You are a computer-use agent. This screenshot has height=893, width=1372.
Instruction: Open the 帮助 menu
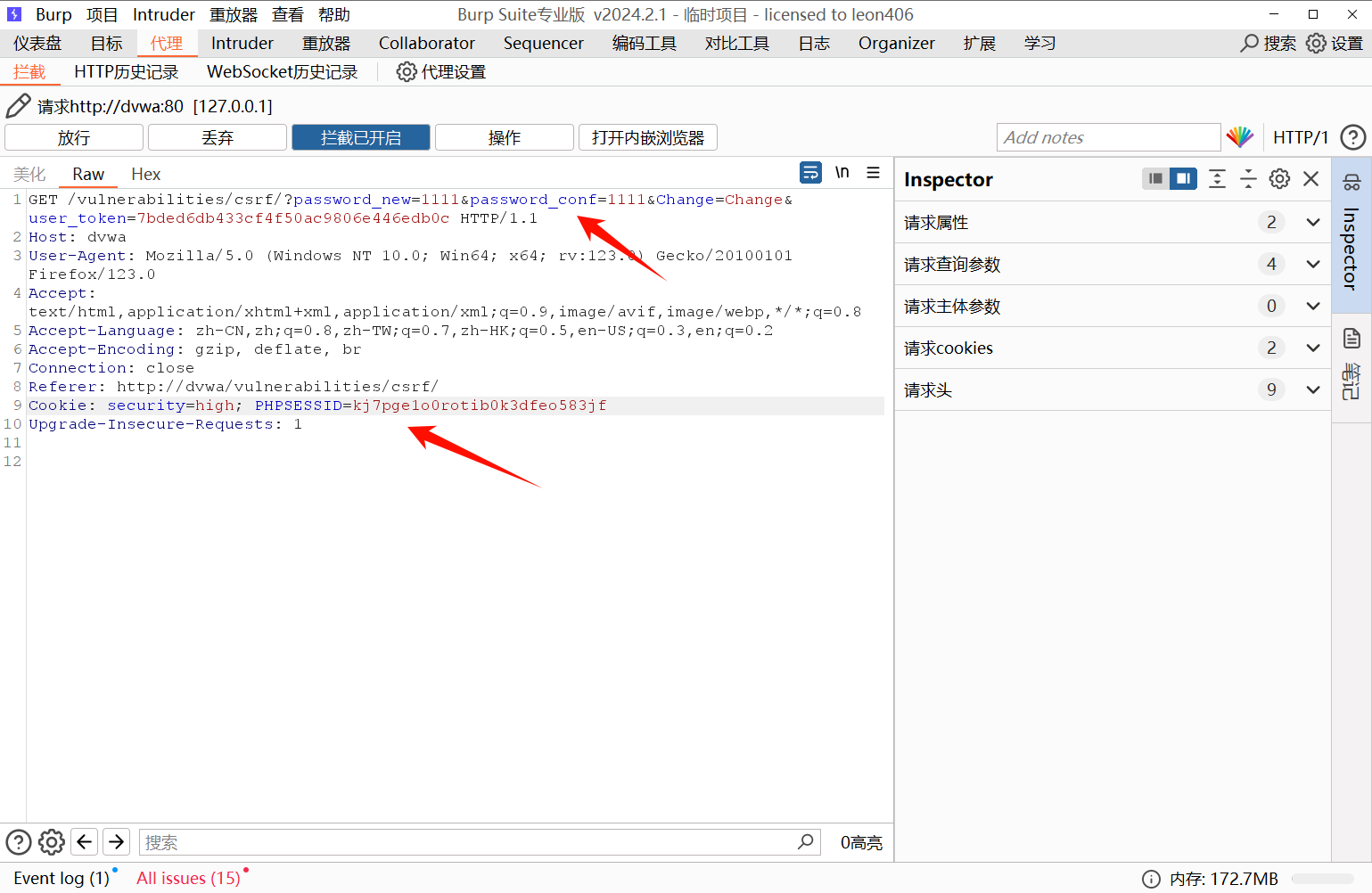tap(334, 14)
